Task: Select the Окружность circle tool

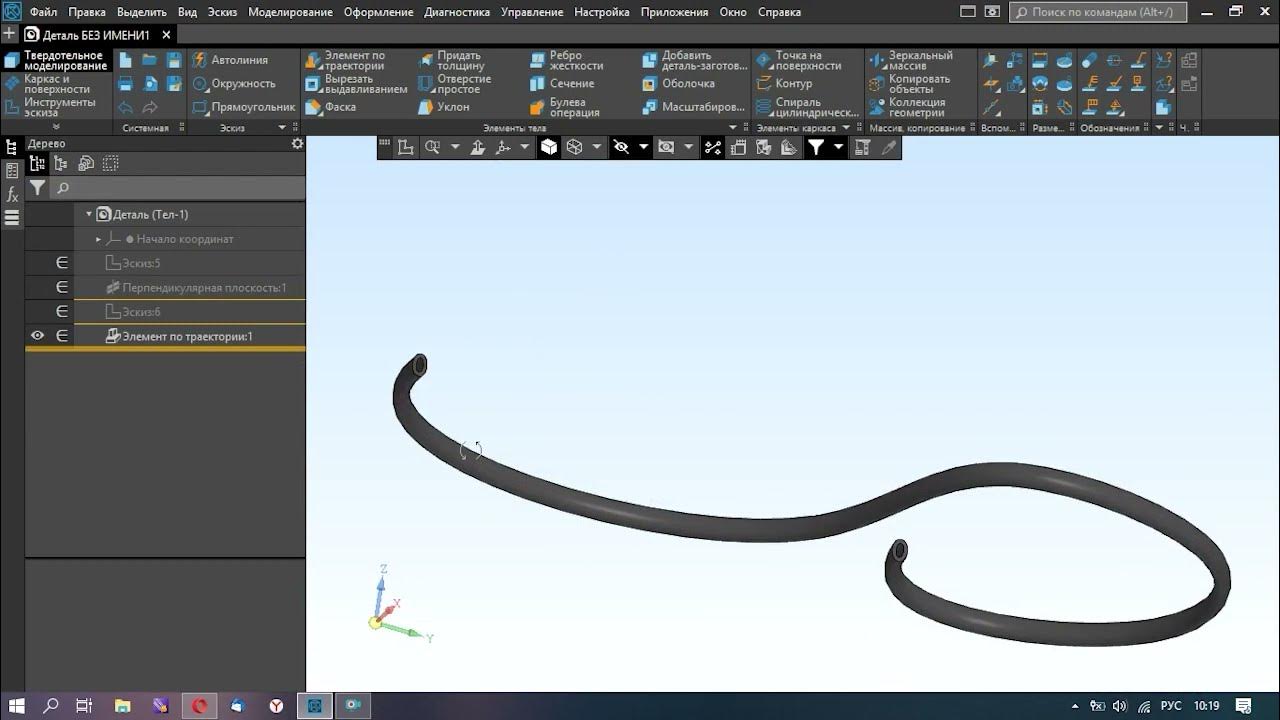Action: (x=234, y=83)
